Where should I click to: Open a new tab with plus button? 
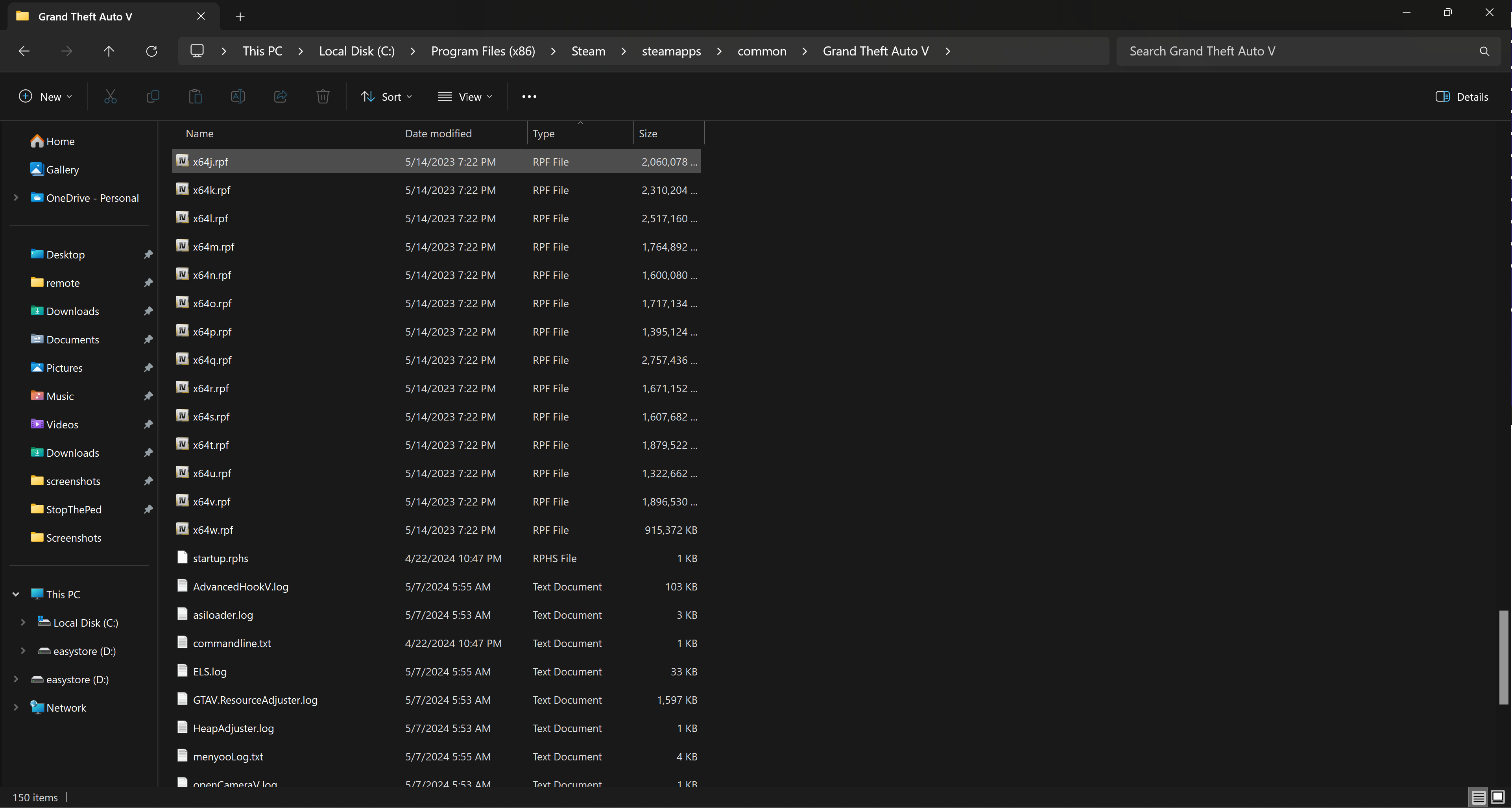[x=240, y=17]
